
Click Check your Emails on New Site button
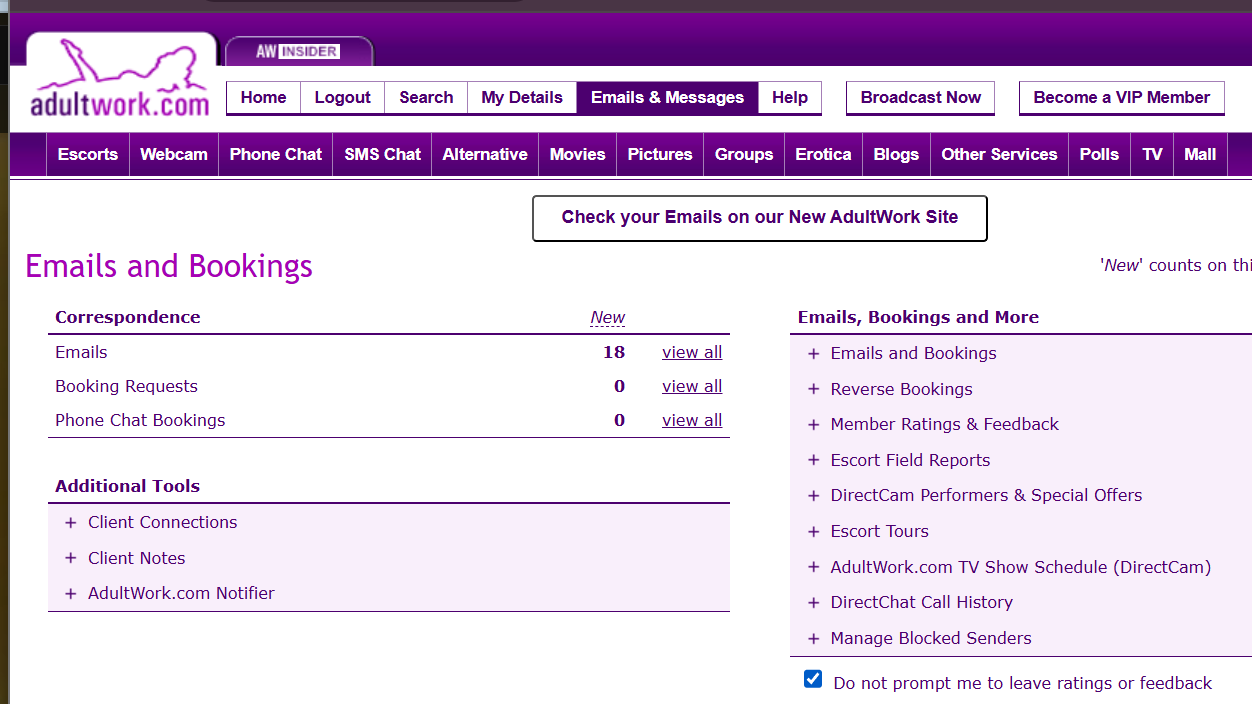759,218
